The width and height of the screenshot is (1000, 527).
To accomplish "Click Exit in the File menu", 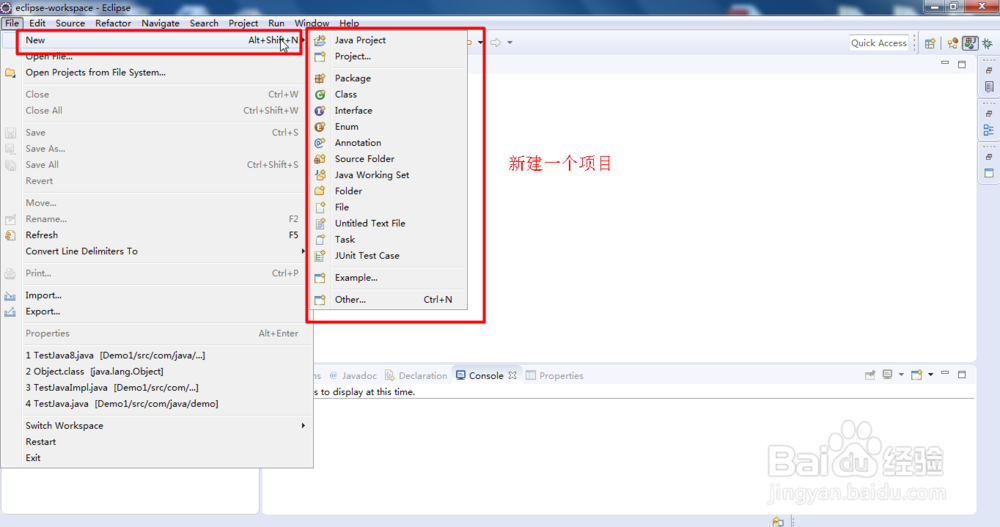I will (156, 458).
